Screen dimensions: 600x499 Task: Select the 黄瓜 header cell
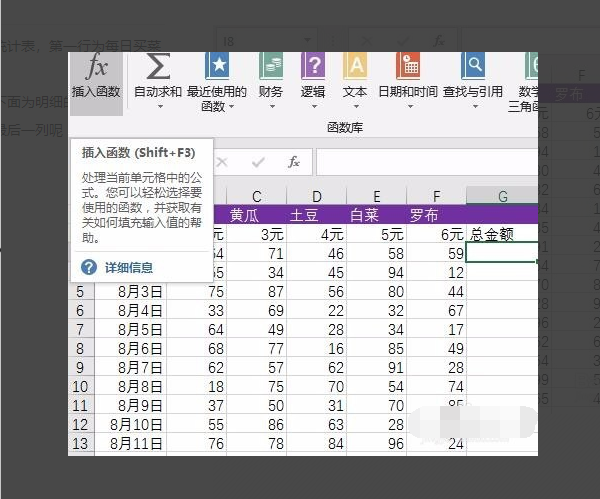click(250, 214)
